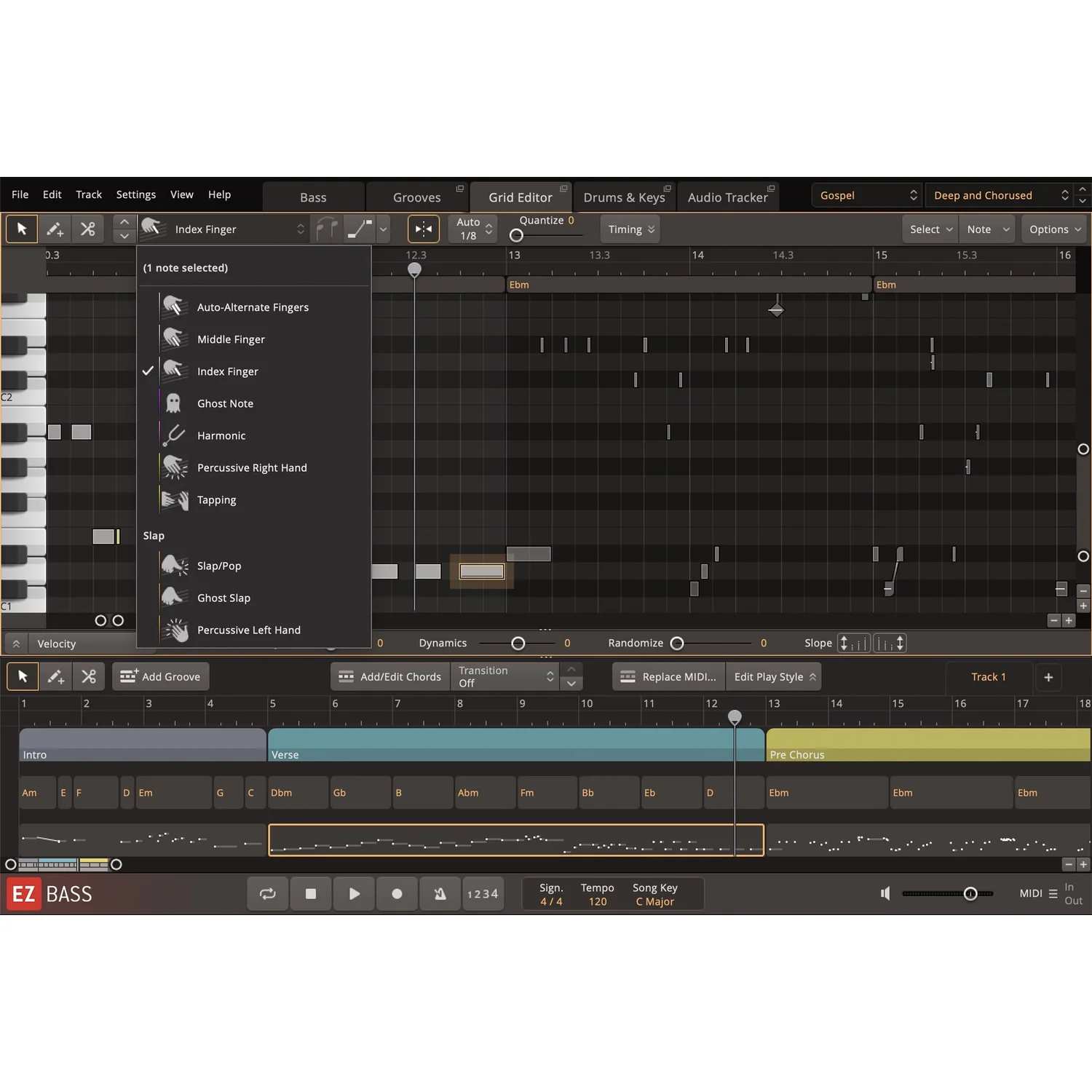Click the Tempo 120 field
1092x1092 pixels.
coord(598,894)
